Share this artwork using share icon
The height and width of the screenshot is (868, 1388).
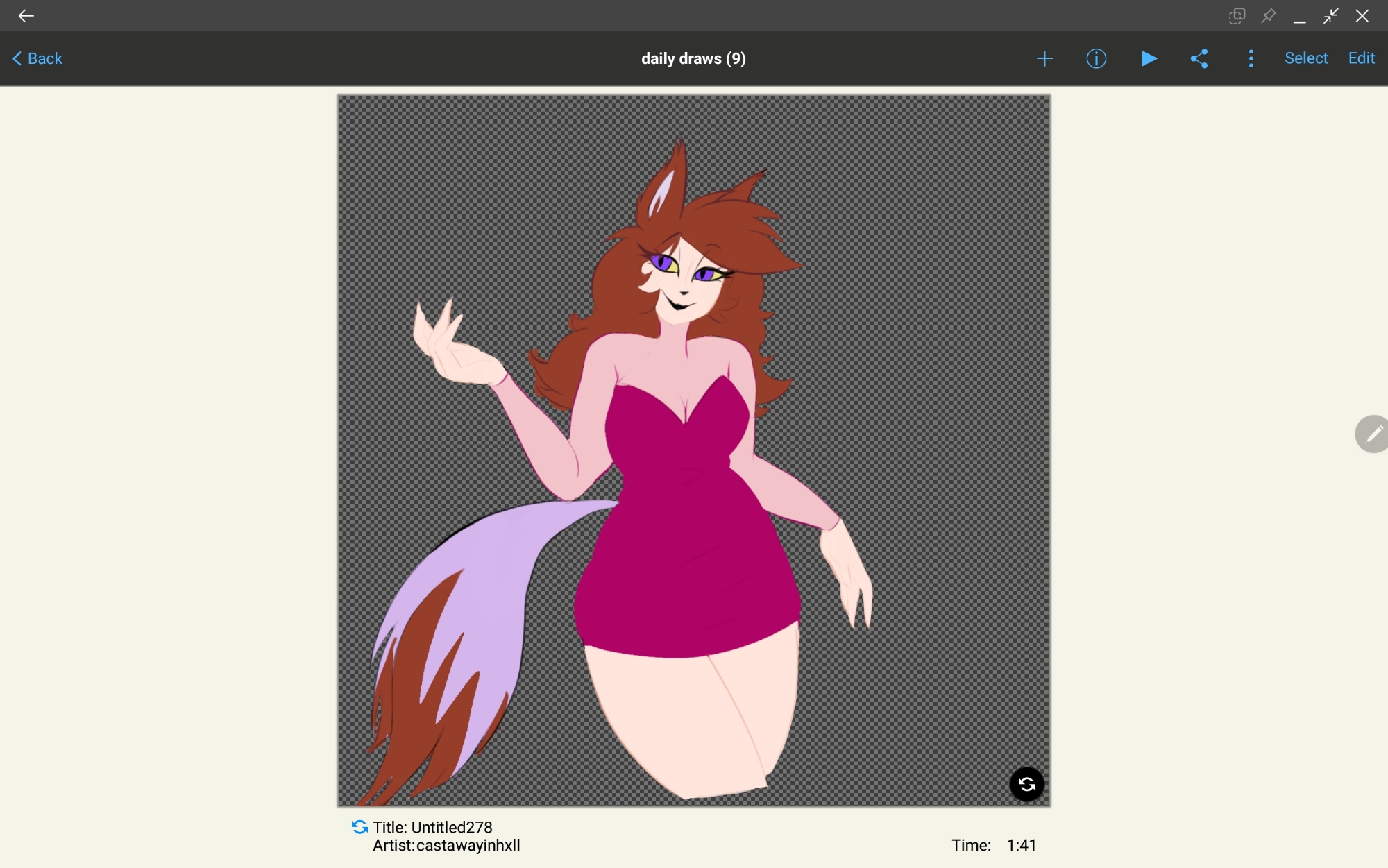tap(1199, 59)
